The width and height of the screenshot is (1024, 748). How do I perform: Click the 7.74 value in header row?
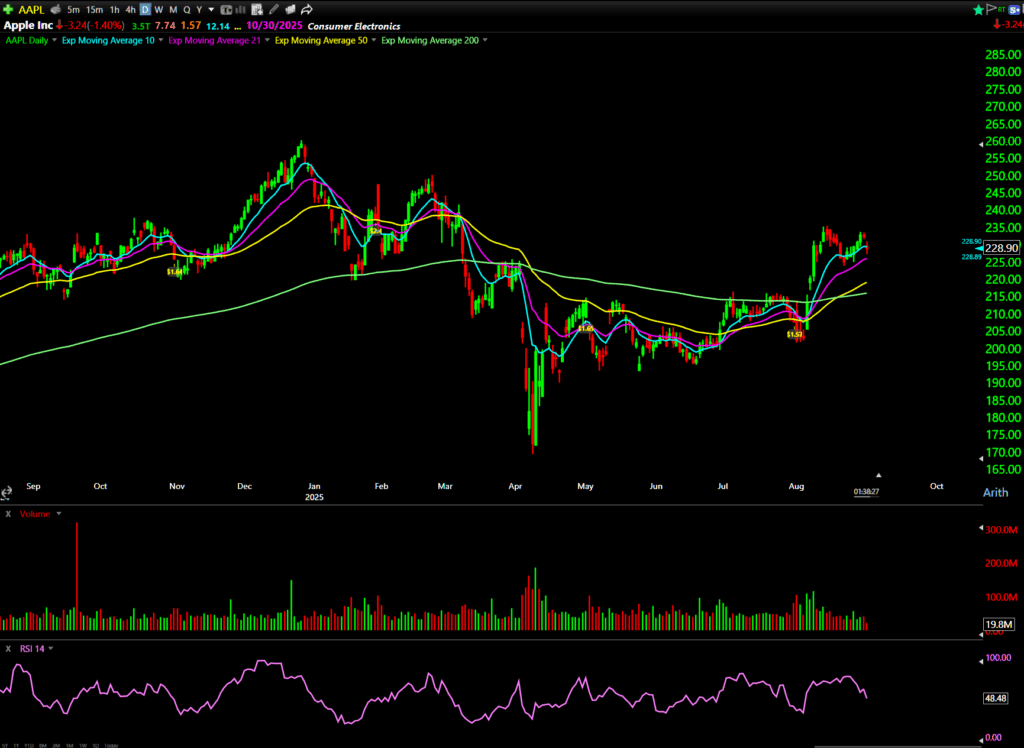click(x=165, y=26)
